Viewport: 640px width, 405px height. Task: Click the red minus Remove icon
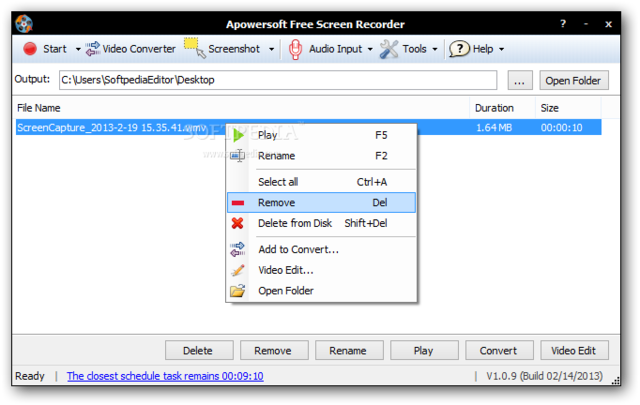(238, 203)
